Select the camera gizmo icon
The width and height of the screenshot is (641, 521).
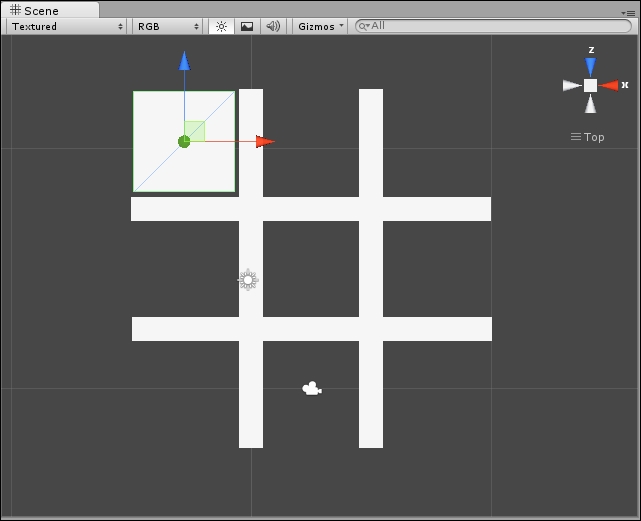312,389
